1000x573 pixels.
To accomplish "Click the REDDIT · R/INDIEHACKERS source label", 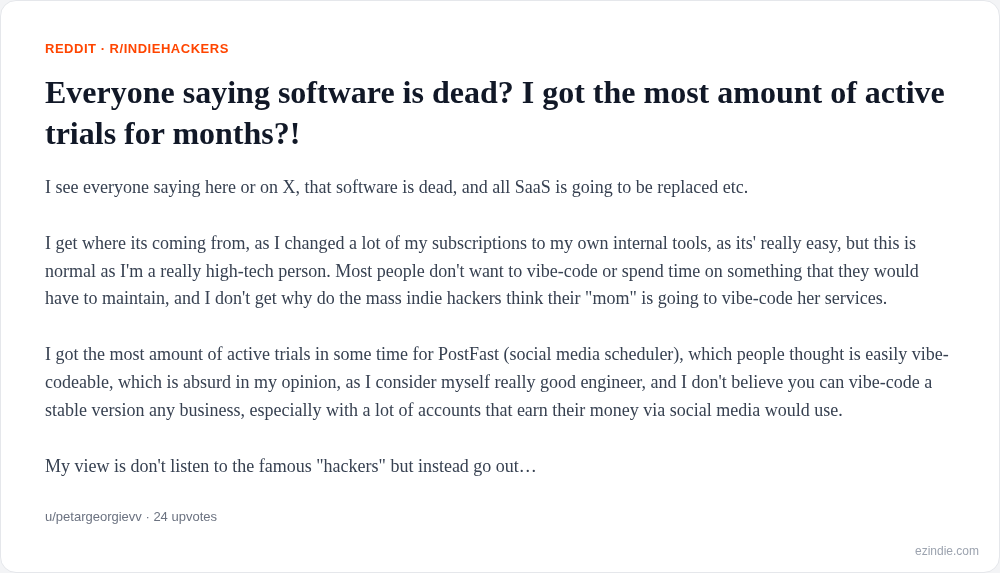I will click(136, 48).
